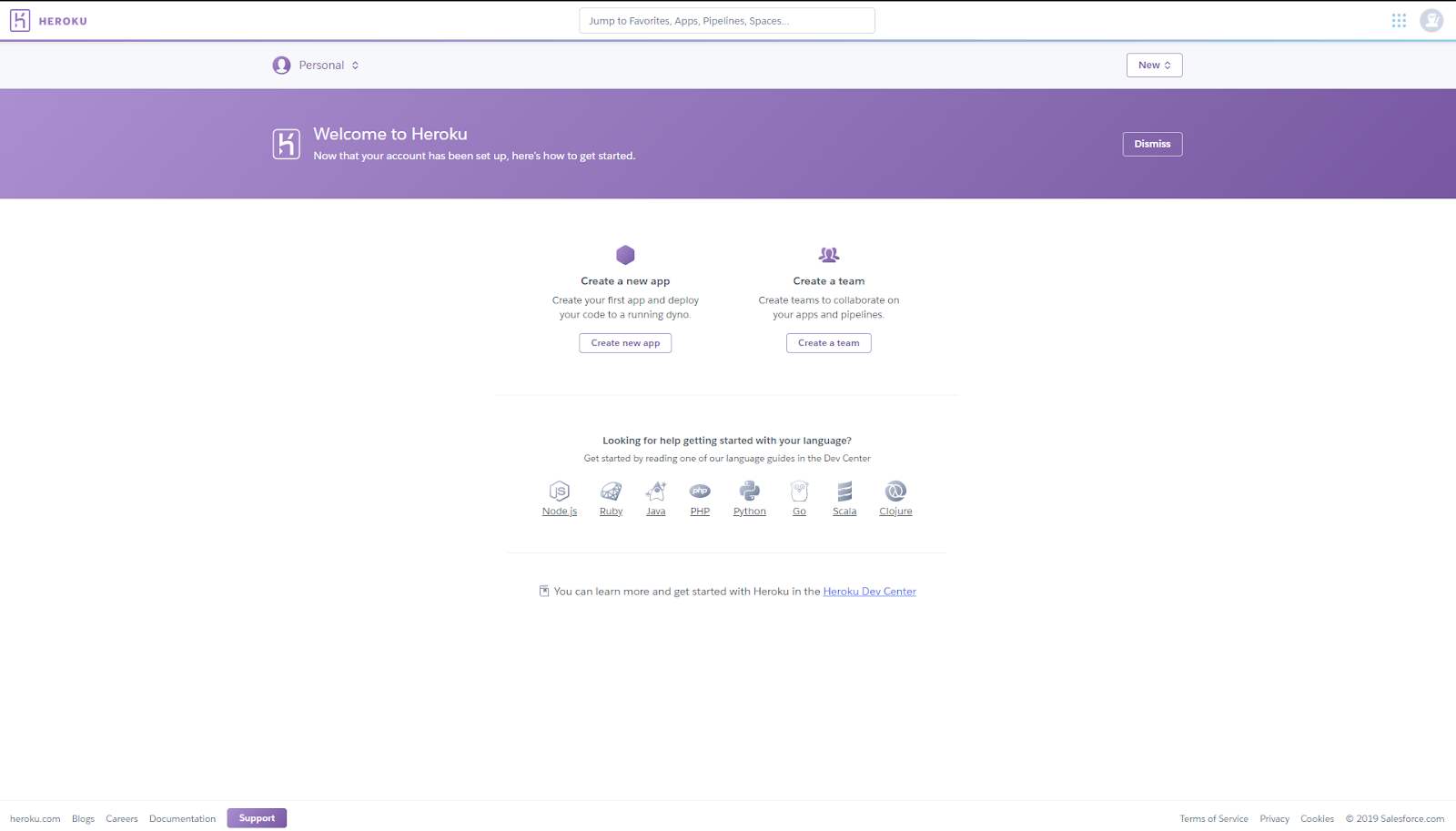1456x831 pixels.
Task: Open heroku.com footer link
Action: coord(35,819)
